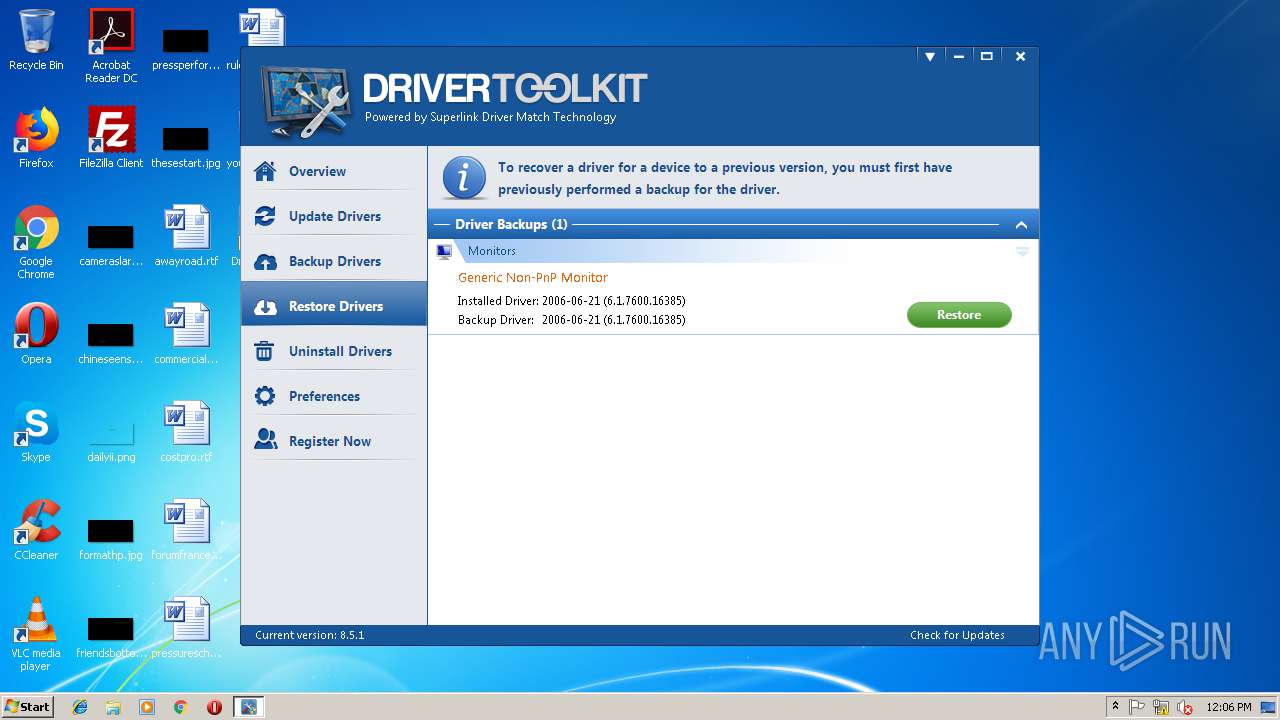Open formathp.jpg image file
This screenshot has width=1280, height=720.
tap(111, 539)
